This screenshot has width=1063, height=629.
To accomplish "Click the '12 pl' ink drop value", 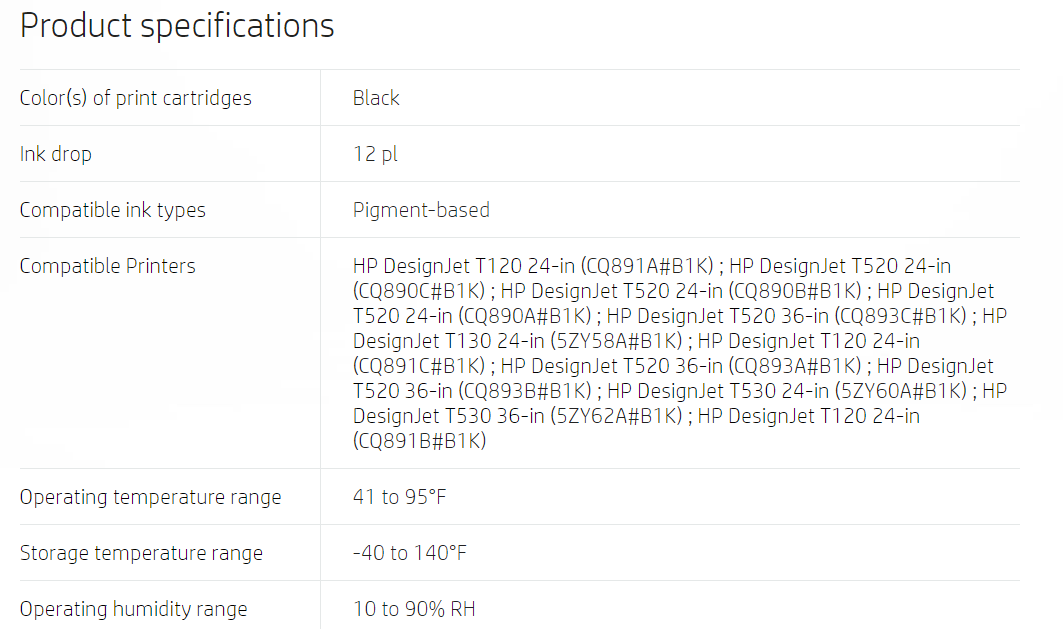I will (x=375, y=155).
